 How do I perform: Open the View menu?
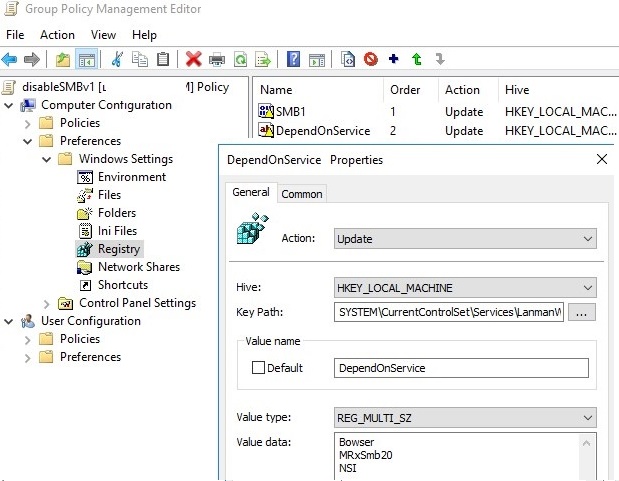(x=103, y=35)
